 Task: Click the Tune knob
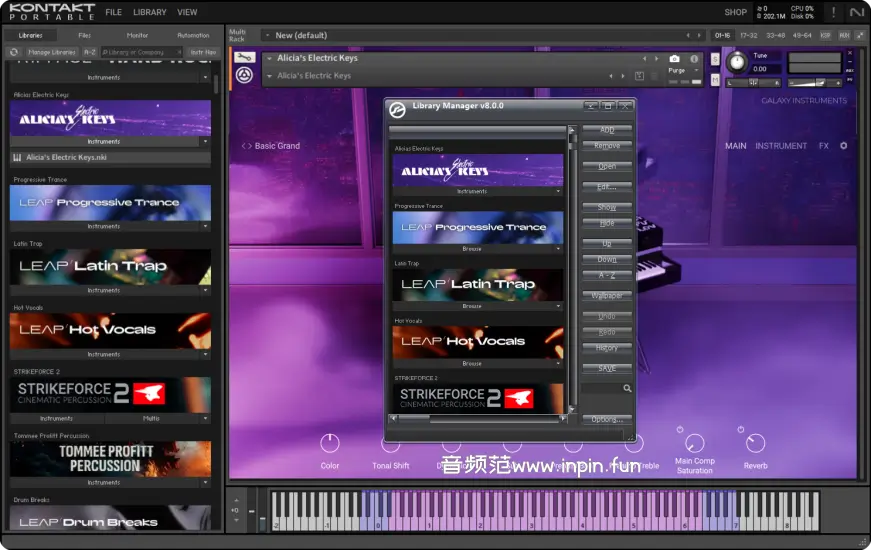point(737,62)
